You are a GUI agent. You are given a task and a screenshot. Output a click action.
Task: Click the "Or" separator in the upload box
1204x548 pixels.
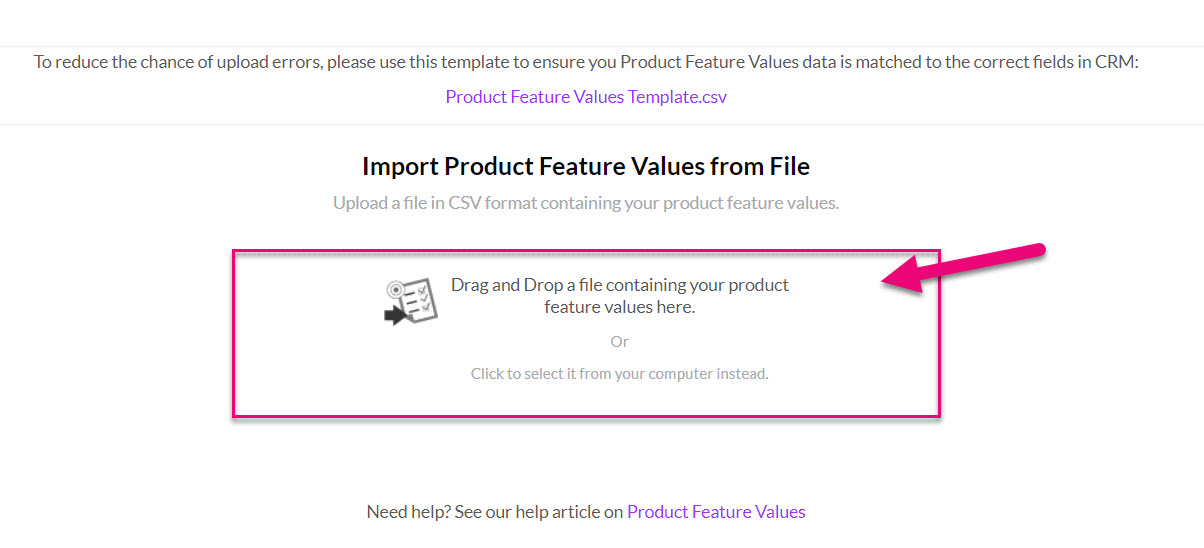620,342
